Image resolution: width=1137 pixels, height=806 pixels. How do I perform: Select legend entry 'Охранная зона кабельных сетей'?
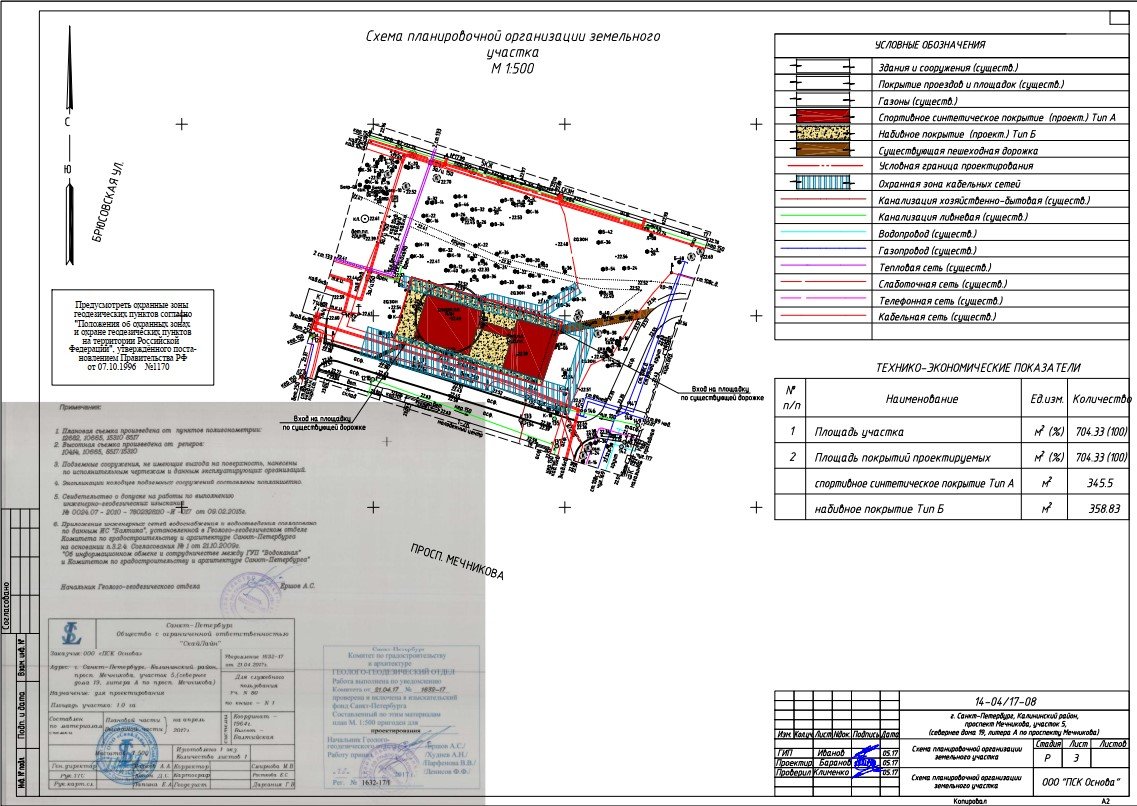click(949, 184)
